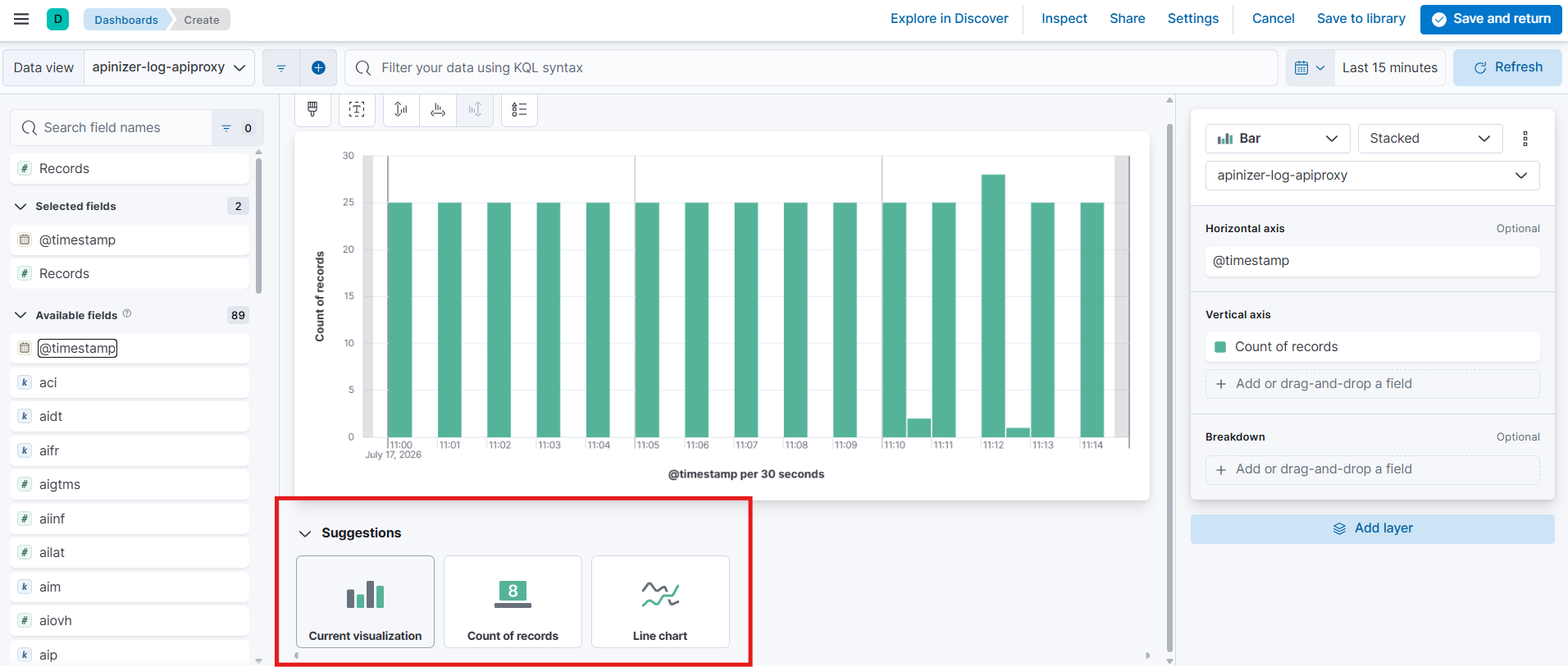Click Cancel in the top bar
1568x667 pixels.
(1273, 18)
